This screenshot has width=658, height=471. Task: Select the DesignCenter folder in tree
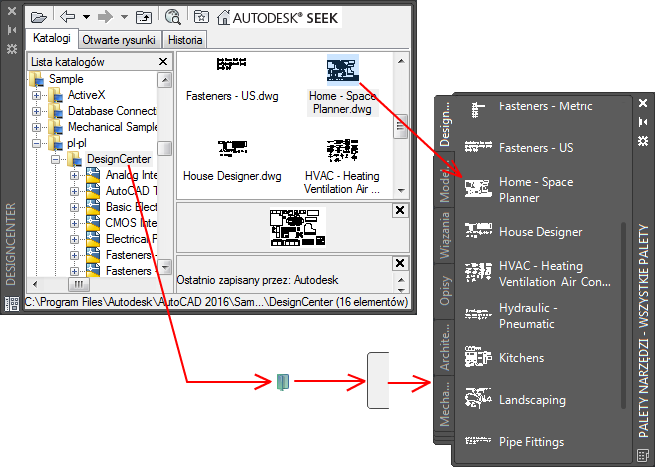pyautogui.click(x=119, y=159)
